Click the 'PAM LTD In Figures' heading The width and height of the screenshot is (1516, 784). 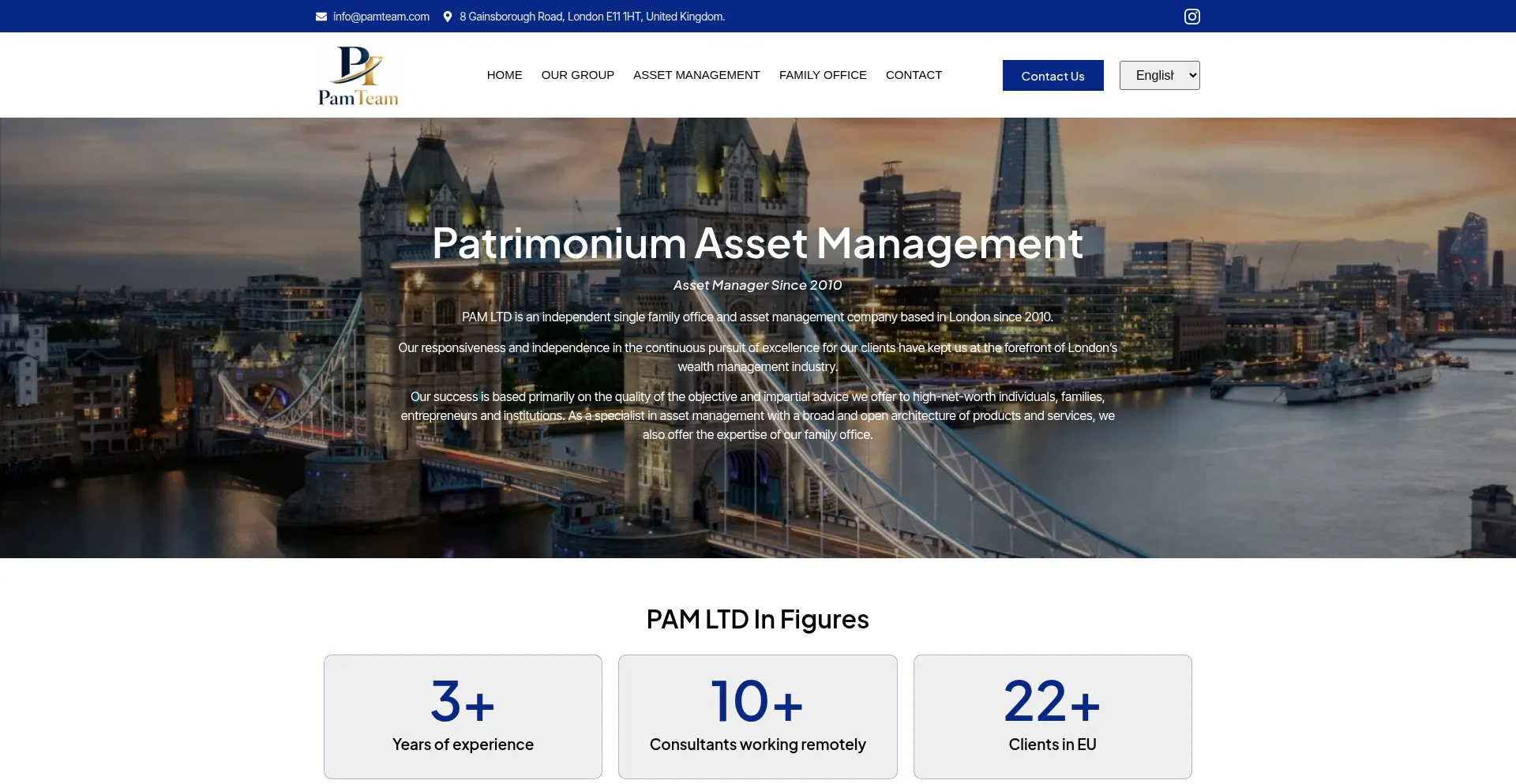coord(758,619)
